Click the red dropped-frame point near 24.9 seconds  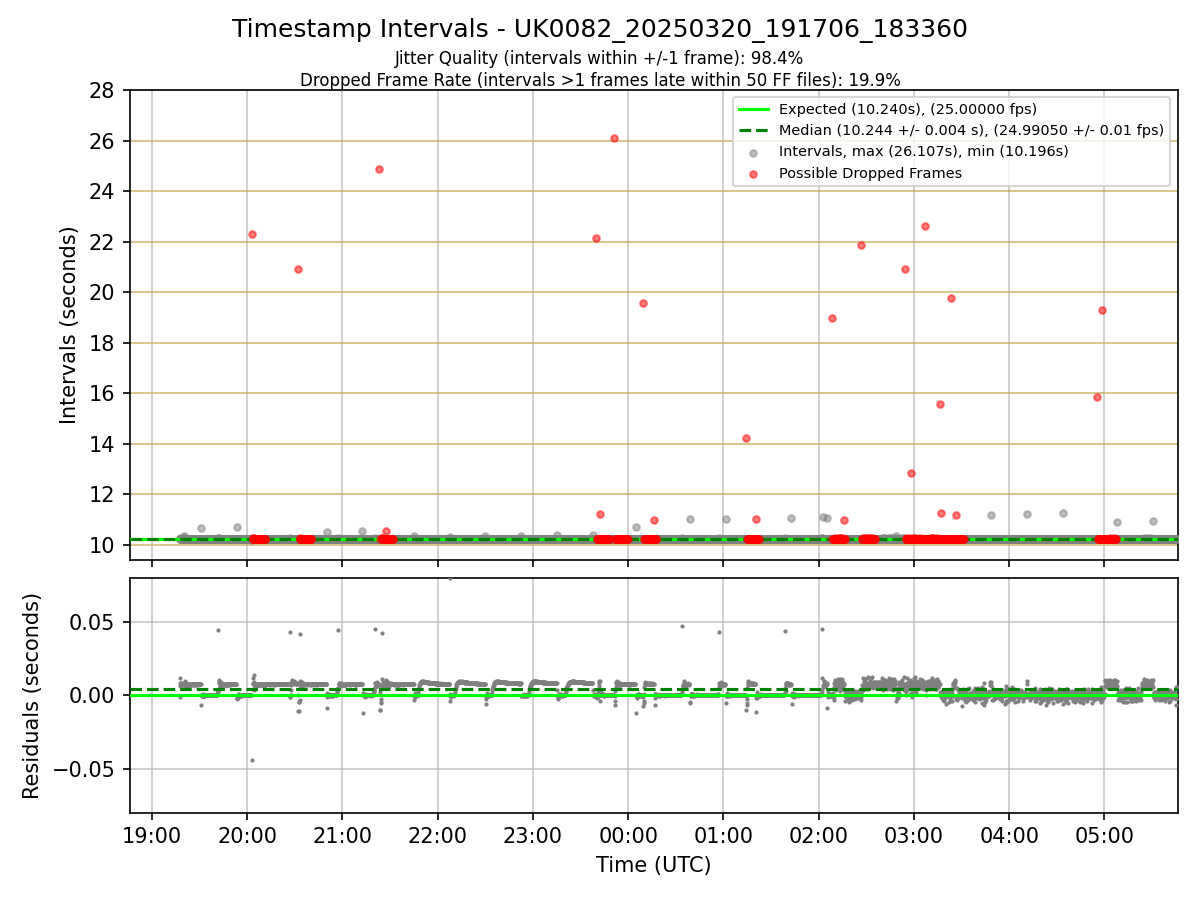(379, 169)
